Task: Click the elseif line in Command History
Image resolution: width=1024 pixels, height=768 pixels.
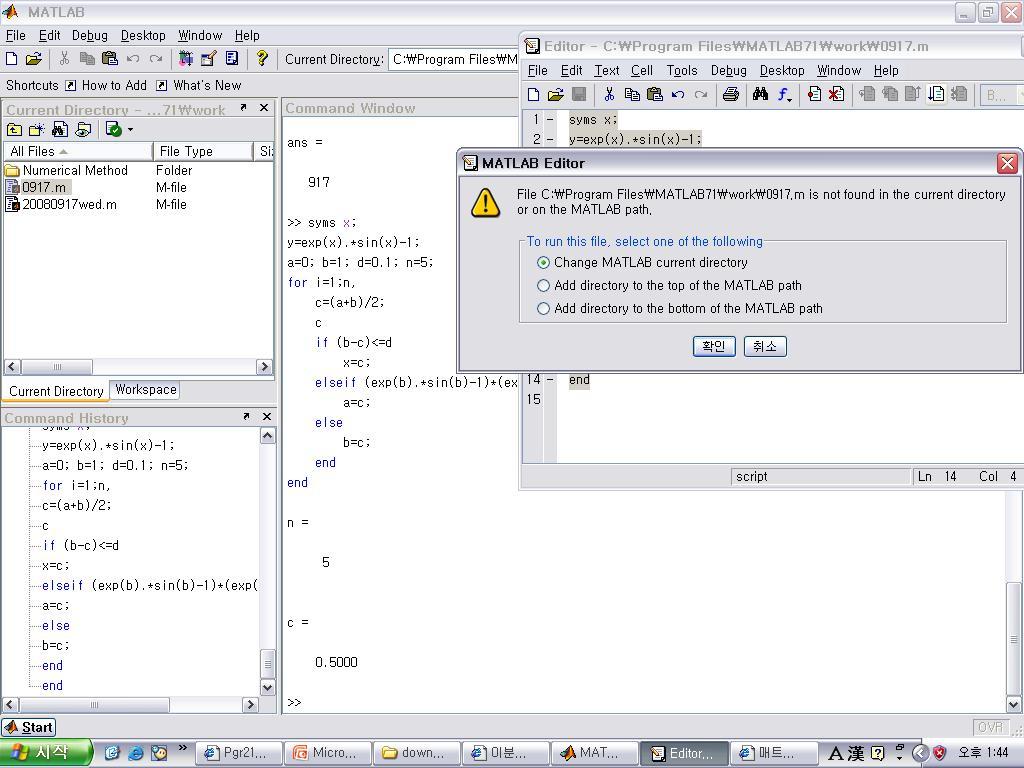Action: [x=150, y=585]
